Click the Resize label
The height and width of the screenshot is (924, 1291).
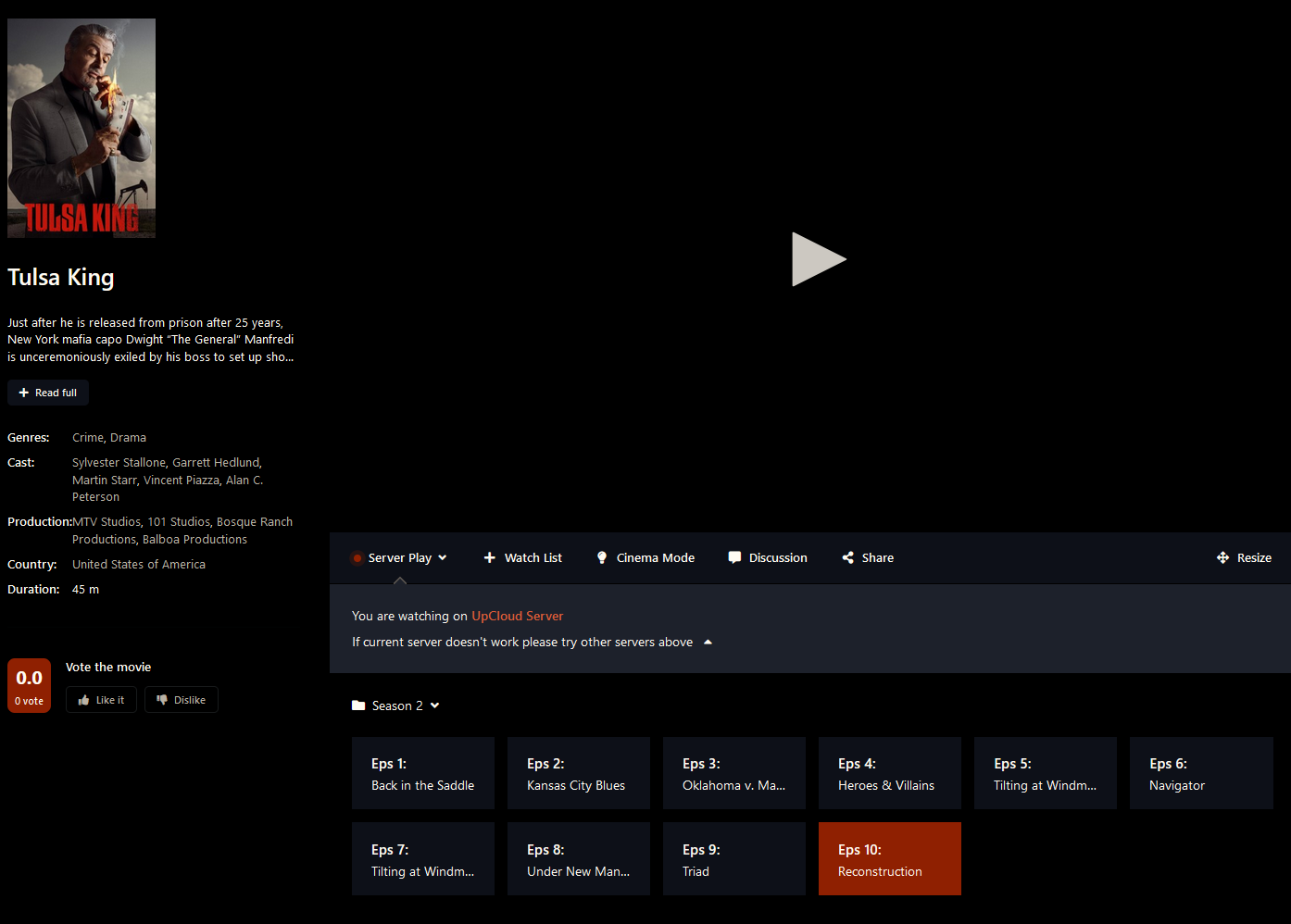click(x=1254, y=557)
